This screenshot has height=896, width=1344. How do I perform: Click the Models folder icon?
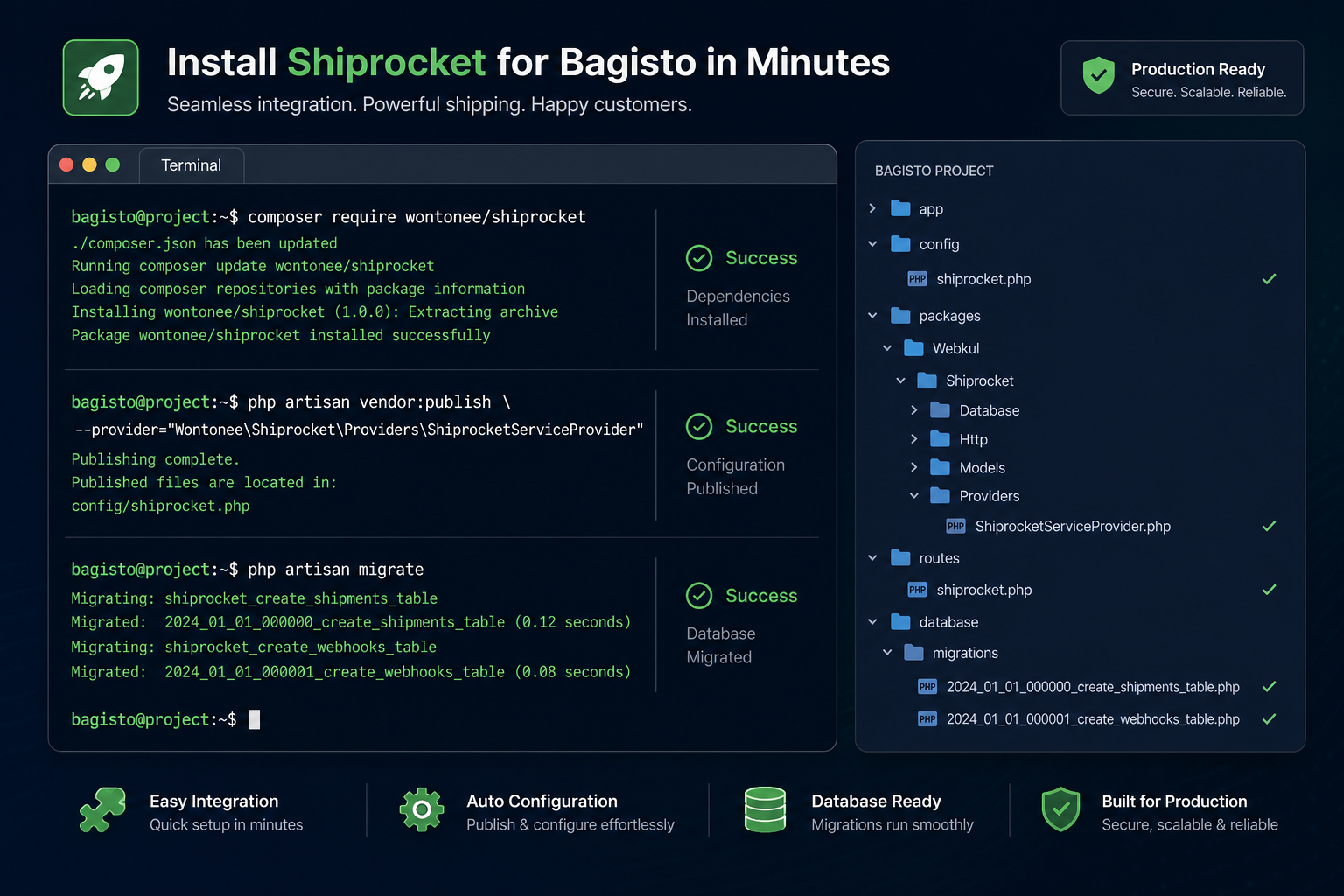tap(941, 467)
